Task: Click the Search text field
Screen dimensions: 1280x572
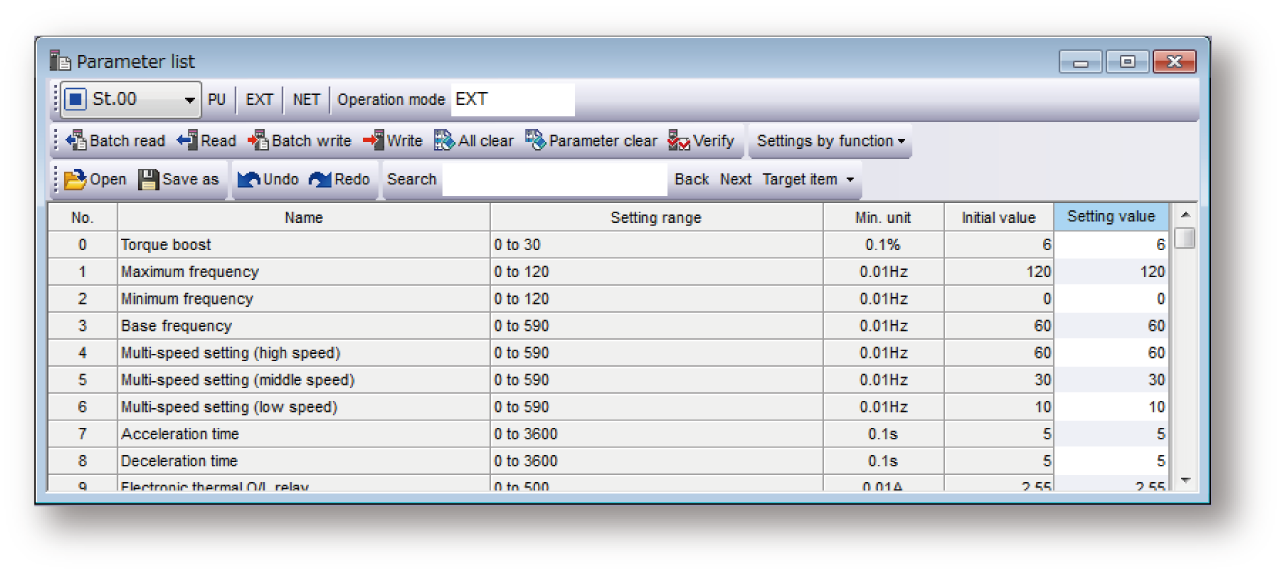Action: [554, 180]
